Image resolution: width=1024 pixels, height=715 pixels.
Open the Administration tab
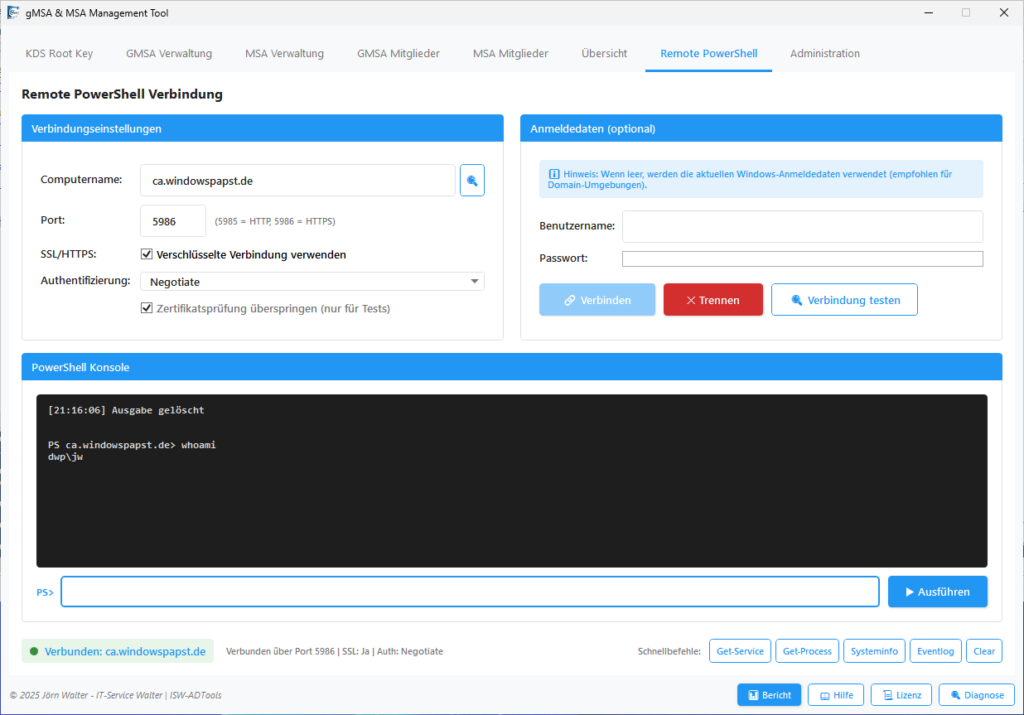824,54
